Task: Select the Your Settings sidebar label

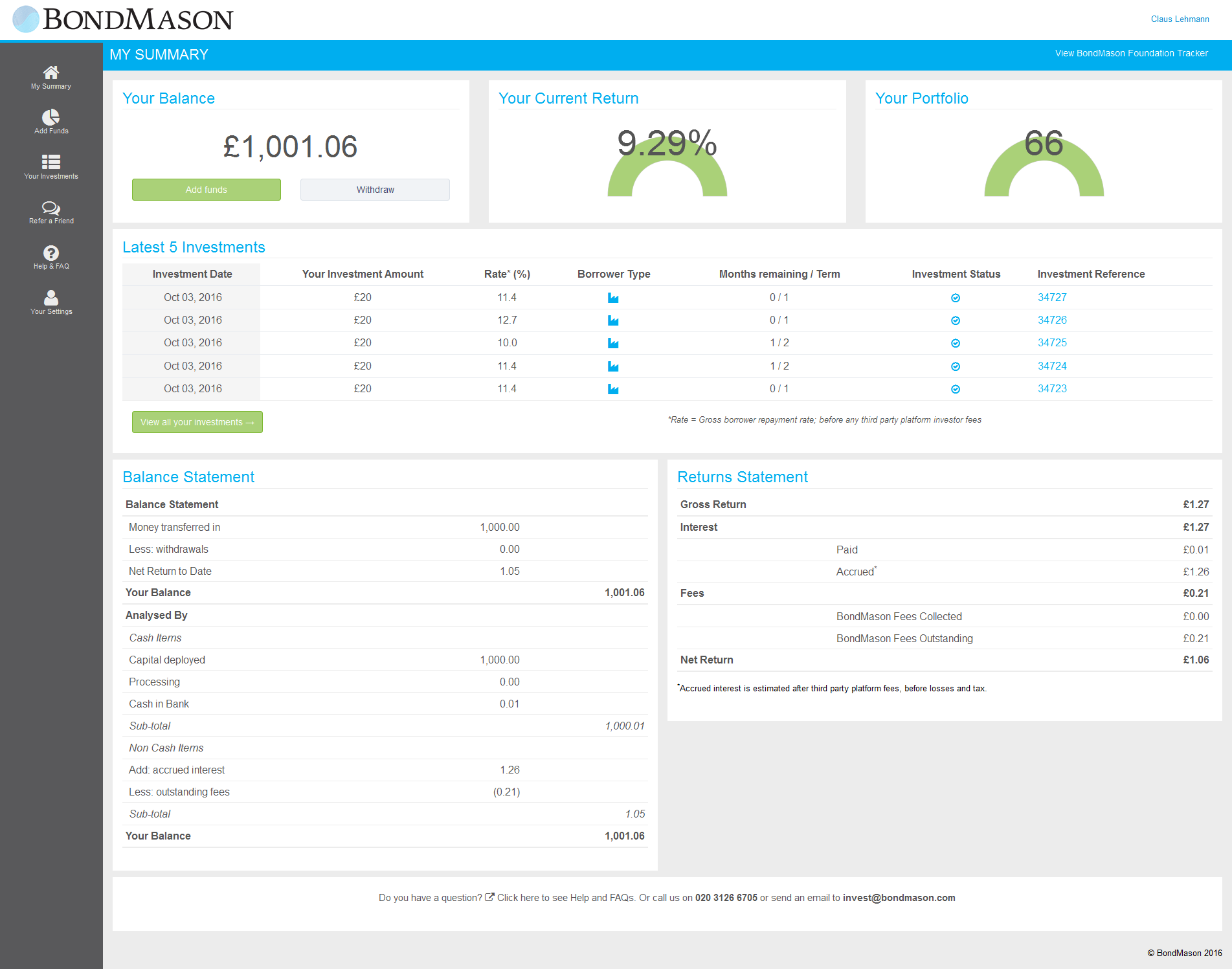Action: tap(51, 311)
